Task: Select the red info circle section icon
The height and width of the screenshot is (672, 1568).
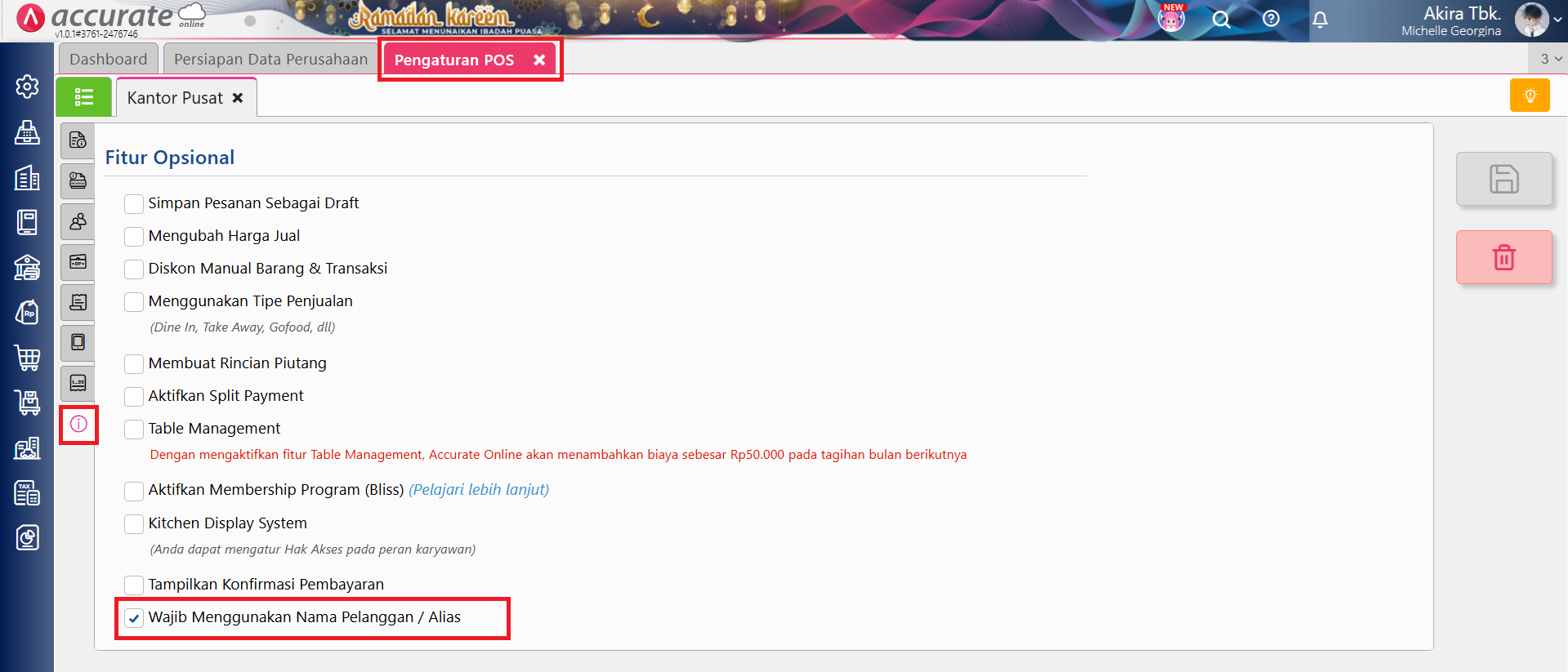Action: (x=78, y=425)
